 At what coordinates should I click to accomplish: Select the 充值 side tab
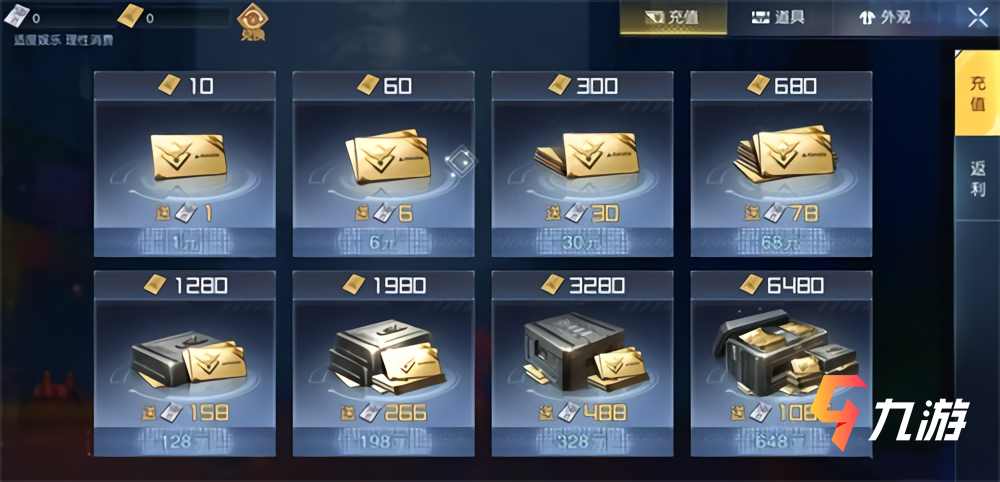pos(977,93)
